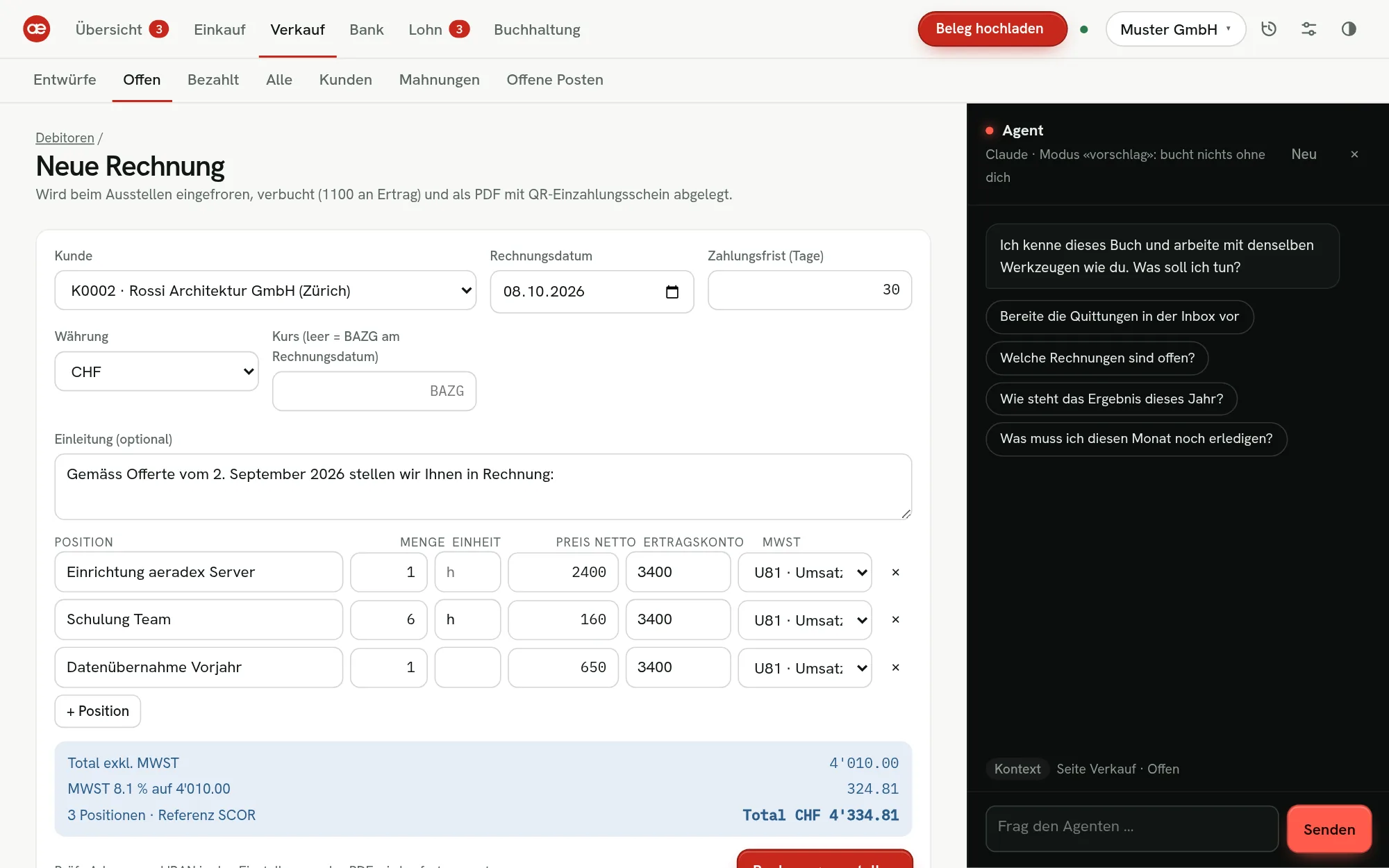
Task: Remove the Schulung Team position
Action: (x=895, y=619)
